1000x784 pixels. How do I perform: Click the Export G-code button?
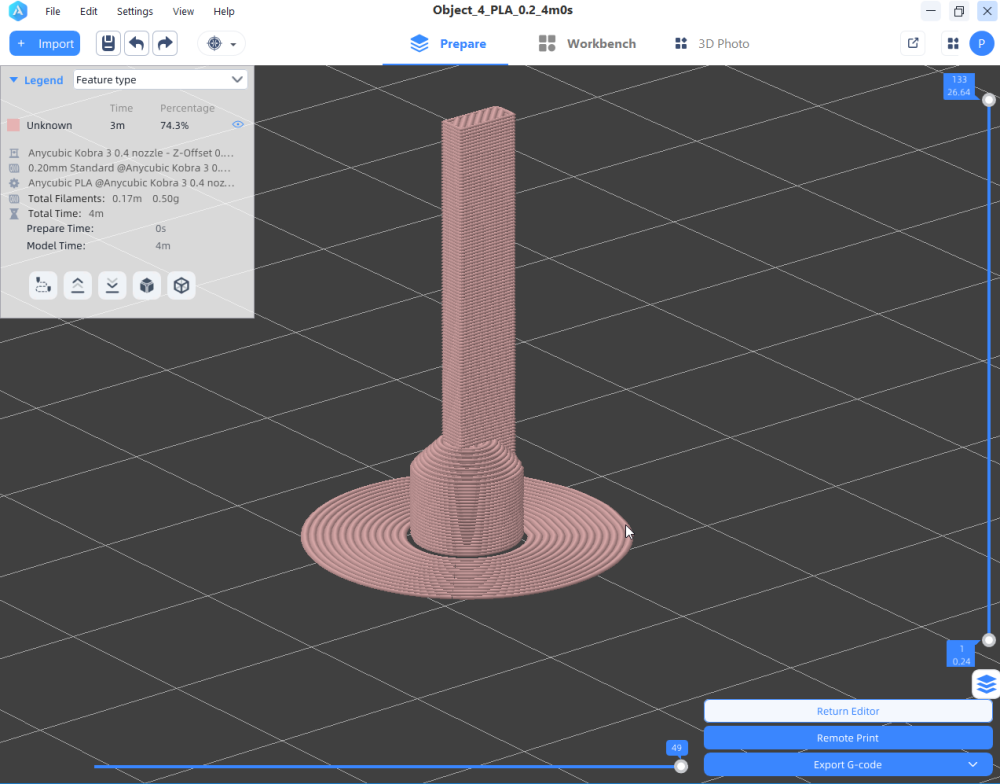tap(848, 765)
